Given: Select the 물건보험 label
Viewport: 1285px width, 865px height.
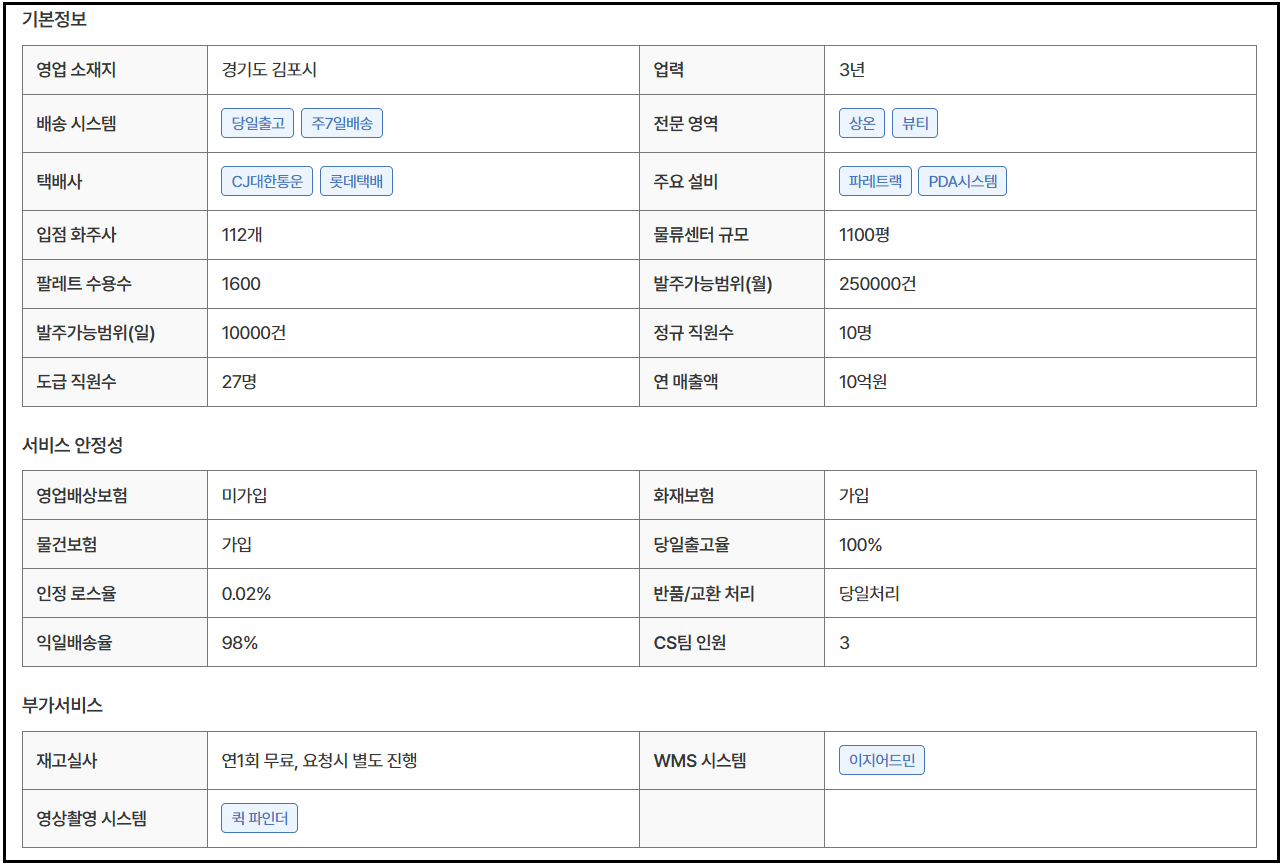Looking at the screenshot, I should (67, 545).
